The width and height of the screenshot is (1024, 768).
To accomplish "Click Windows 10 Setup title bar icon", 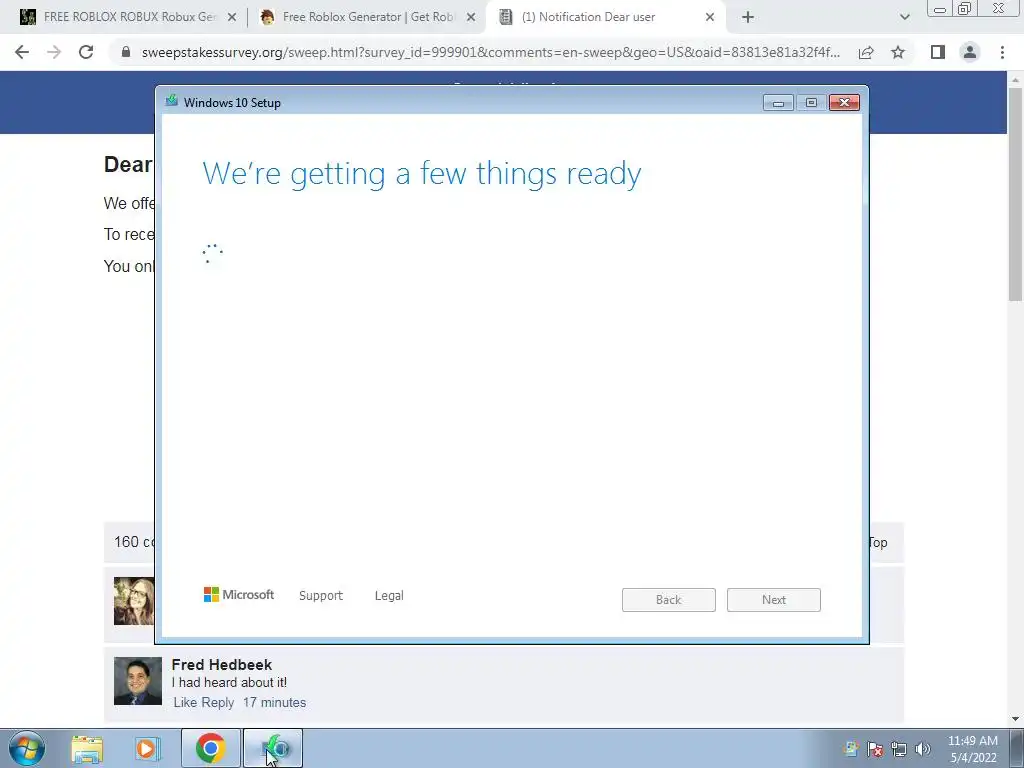I will (172, 101).
